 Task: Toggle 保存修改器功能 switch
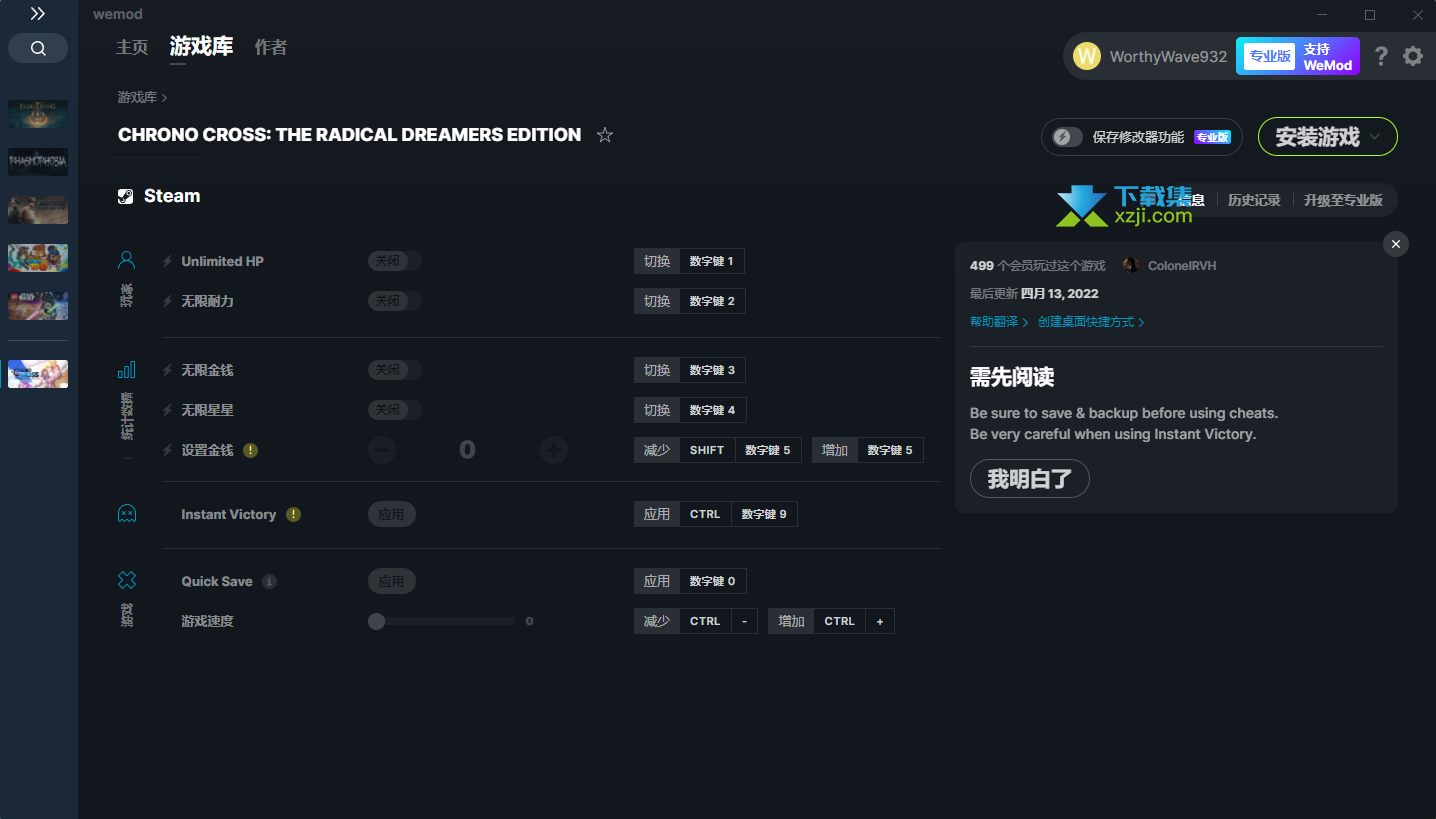pyautogui.click(x=1068, y=137)
